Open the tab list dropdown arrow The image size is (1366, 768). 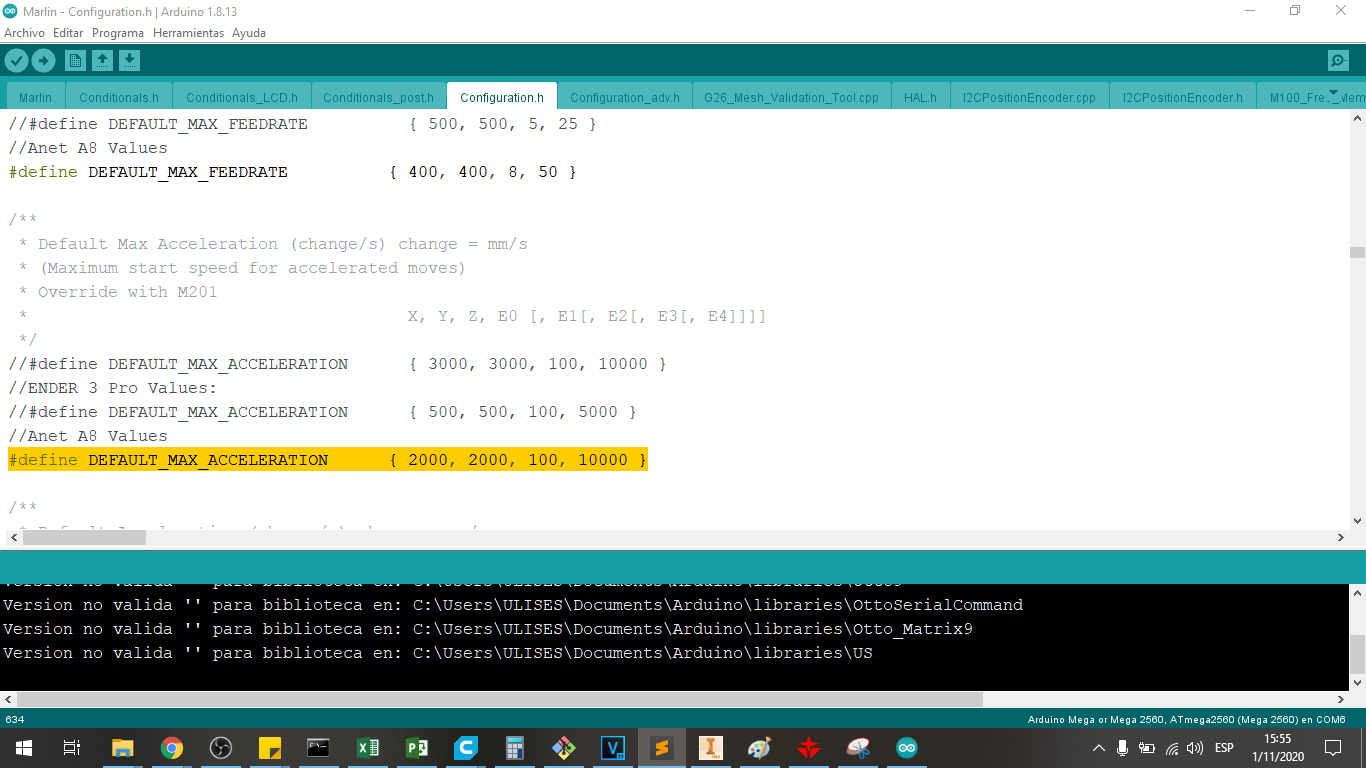pyautogui.click(x=1333, y=92)
